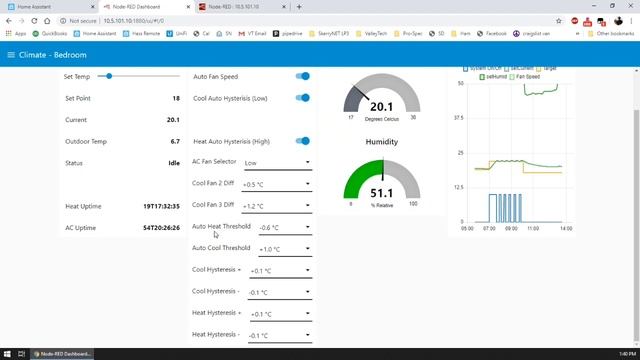Click the browser forward arrow
The width and height of the screenshot is (640, 360).
(x=22, y=21)
